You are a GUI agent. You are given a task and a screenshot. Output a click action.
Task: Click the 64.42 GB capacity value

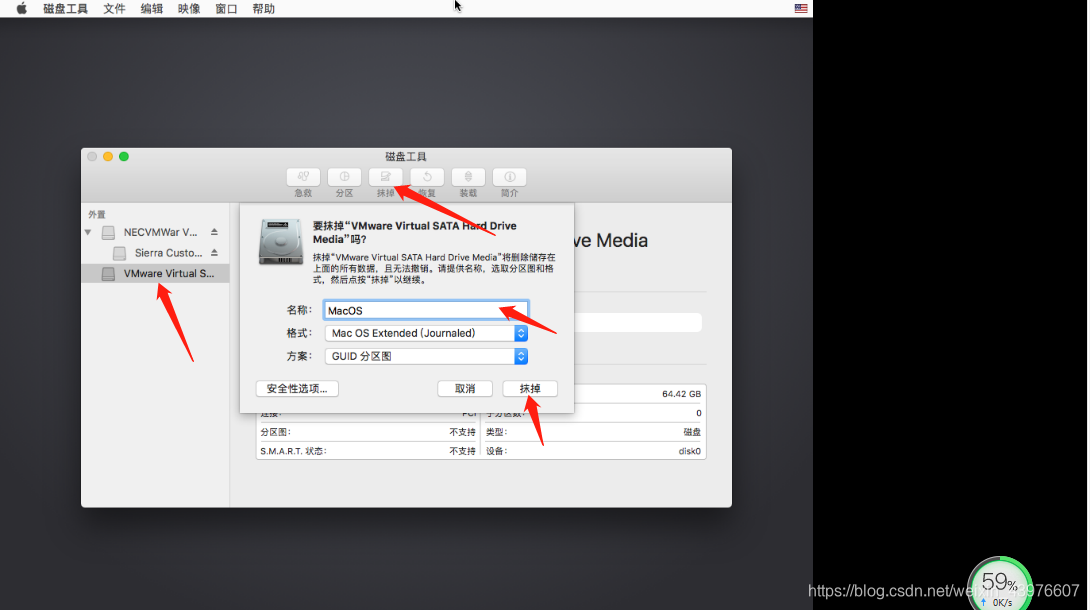tap(681, 394)
